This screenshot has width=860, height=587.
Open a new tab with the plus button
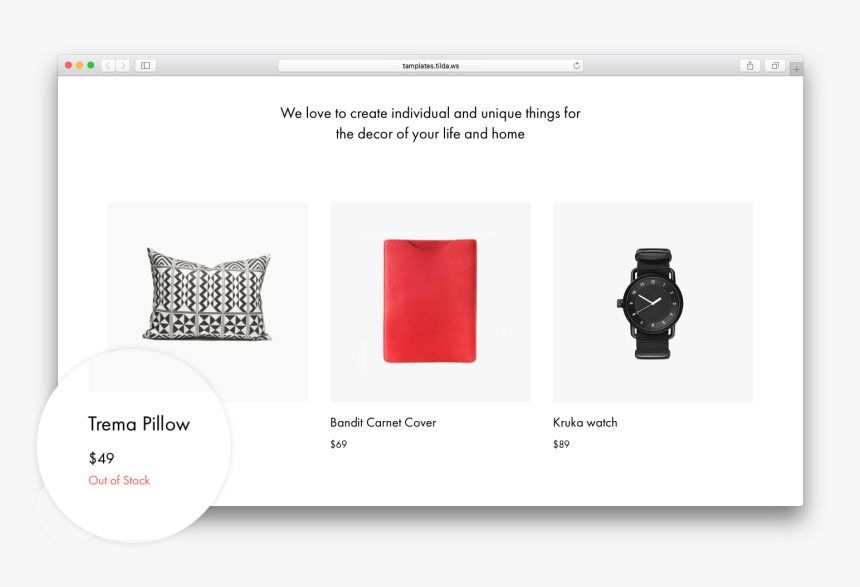796,69
